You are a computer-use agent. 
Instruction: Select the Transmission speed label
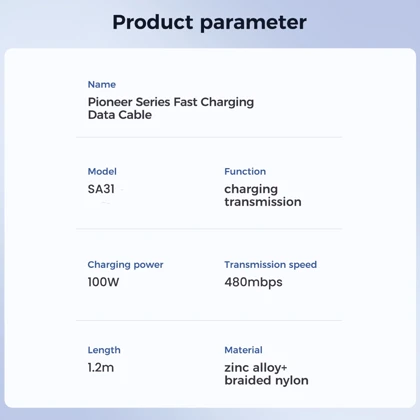pyautogui.click(x=270, y=265)
